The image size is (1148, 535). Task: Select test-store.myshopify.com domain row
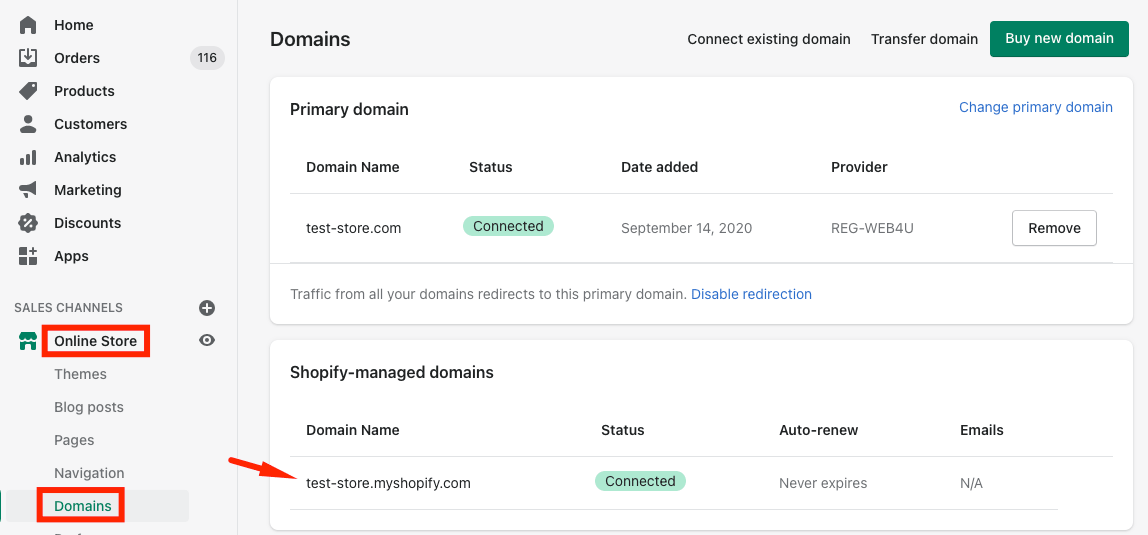(388, 483)
